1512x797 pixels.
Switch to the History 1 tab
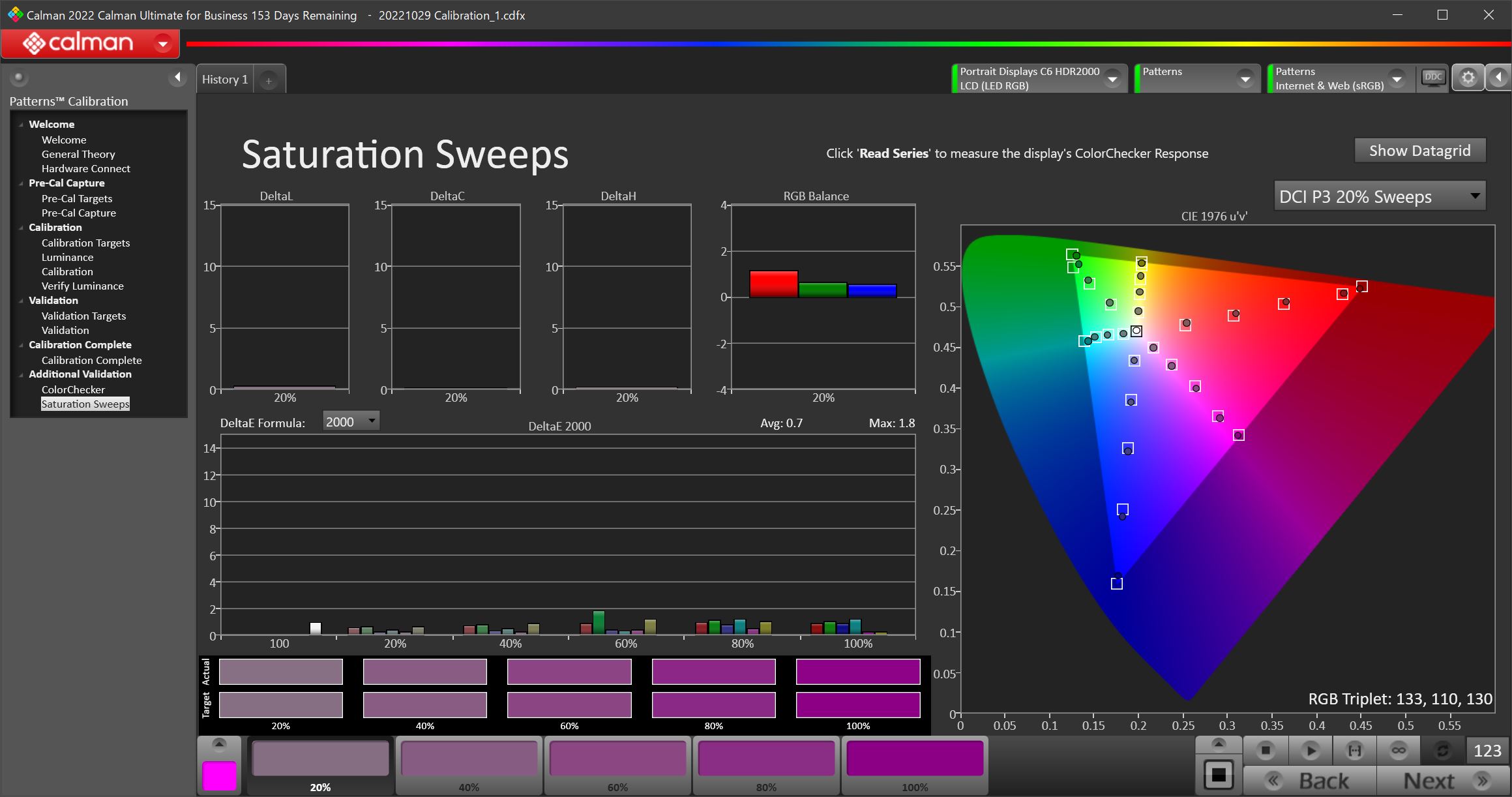225,80
